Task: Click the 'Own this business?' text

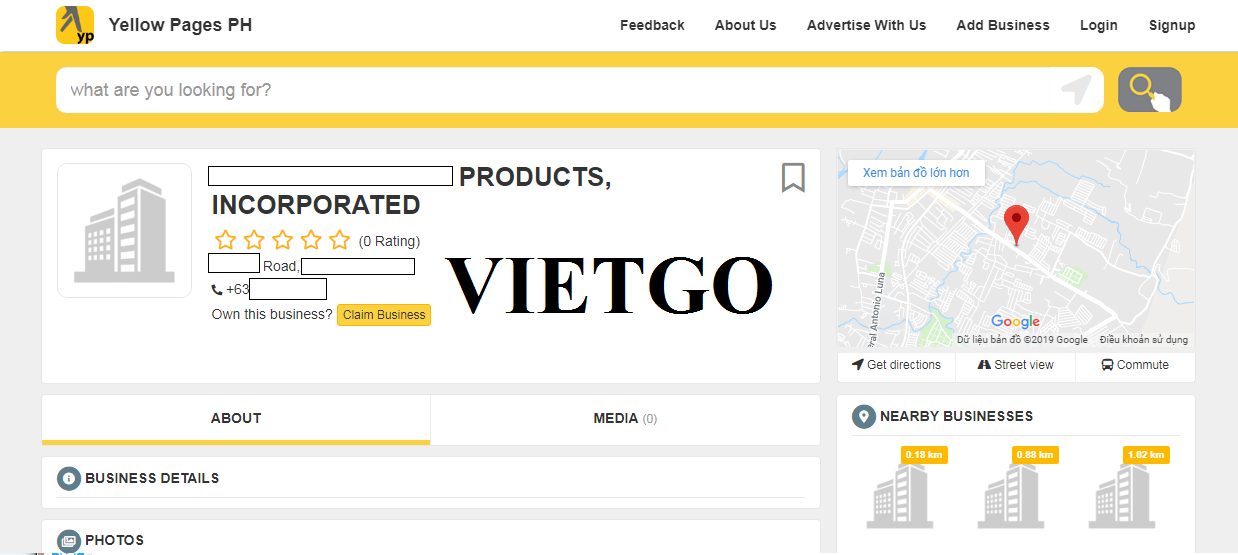Action: click(272, 314)
